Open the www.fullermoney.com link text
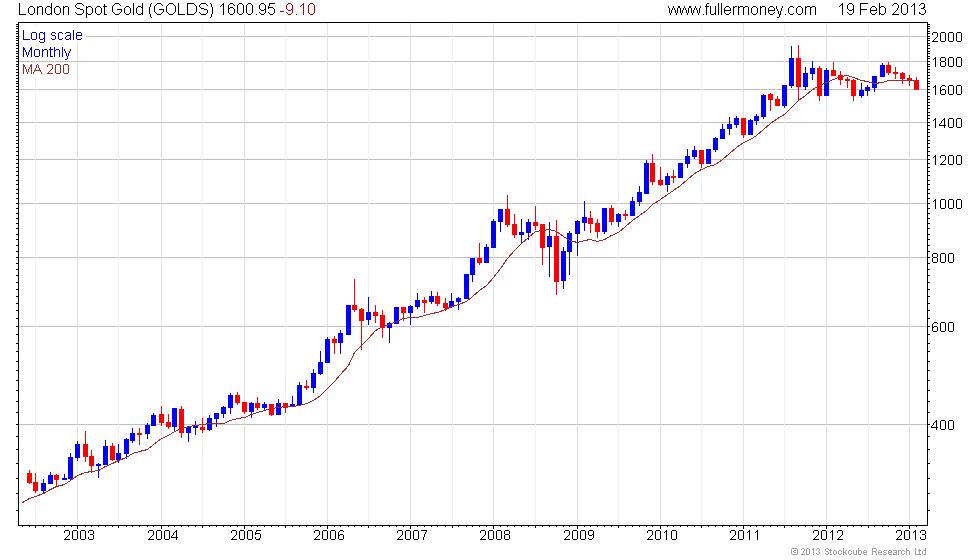Viewport: 980px width, 560px height. point(742,9)
